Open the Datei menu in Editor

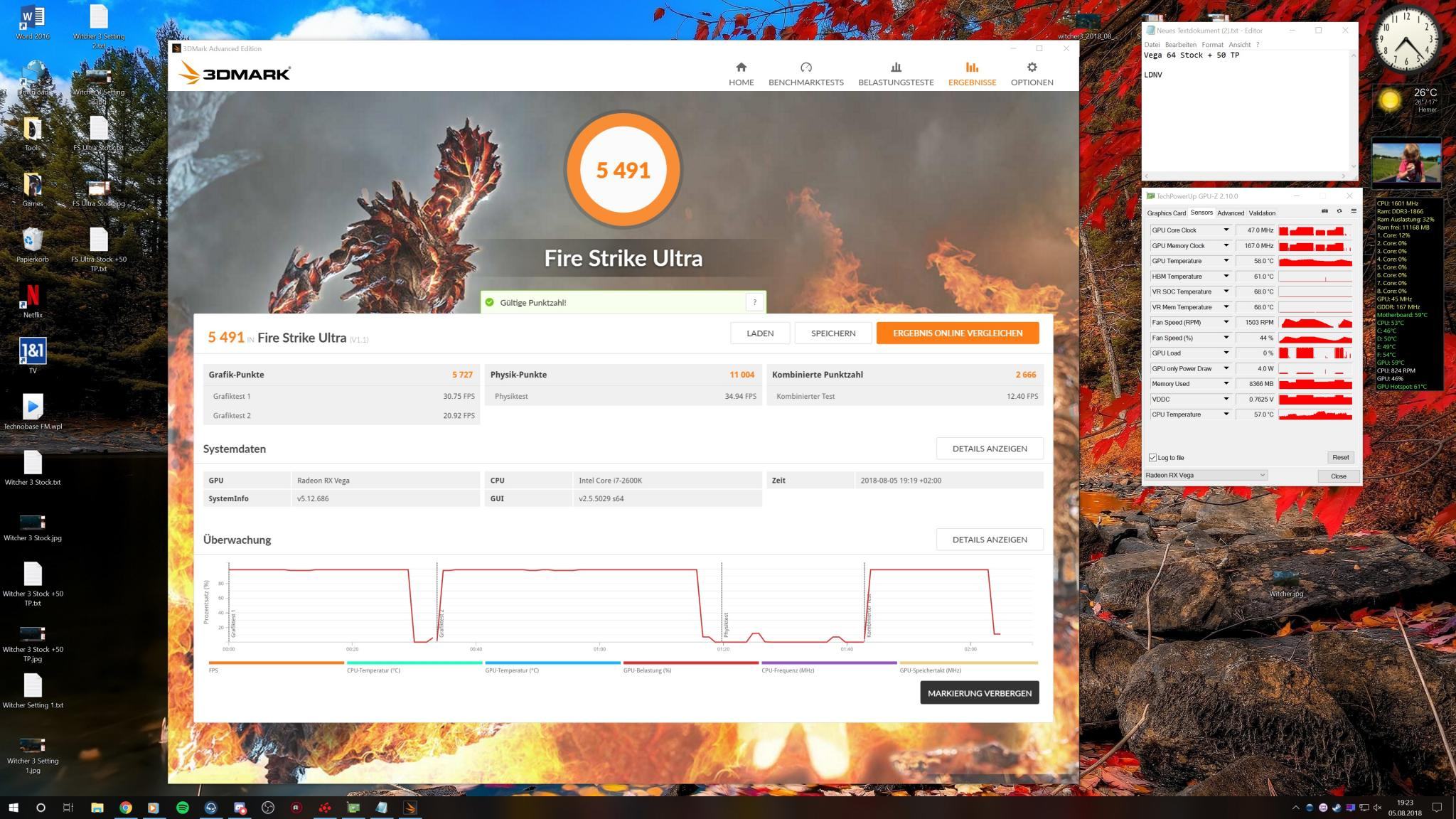coord(1152,44)
